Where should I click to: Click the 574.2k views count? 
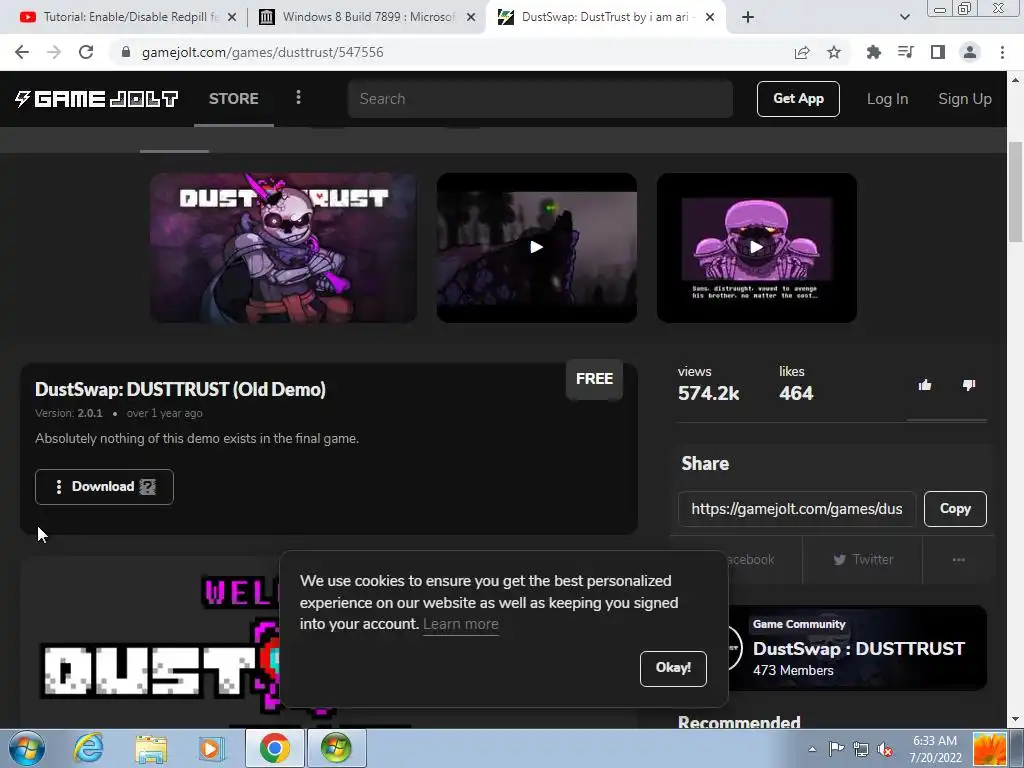[709, 393]
